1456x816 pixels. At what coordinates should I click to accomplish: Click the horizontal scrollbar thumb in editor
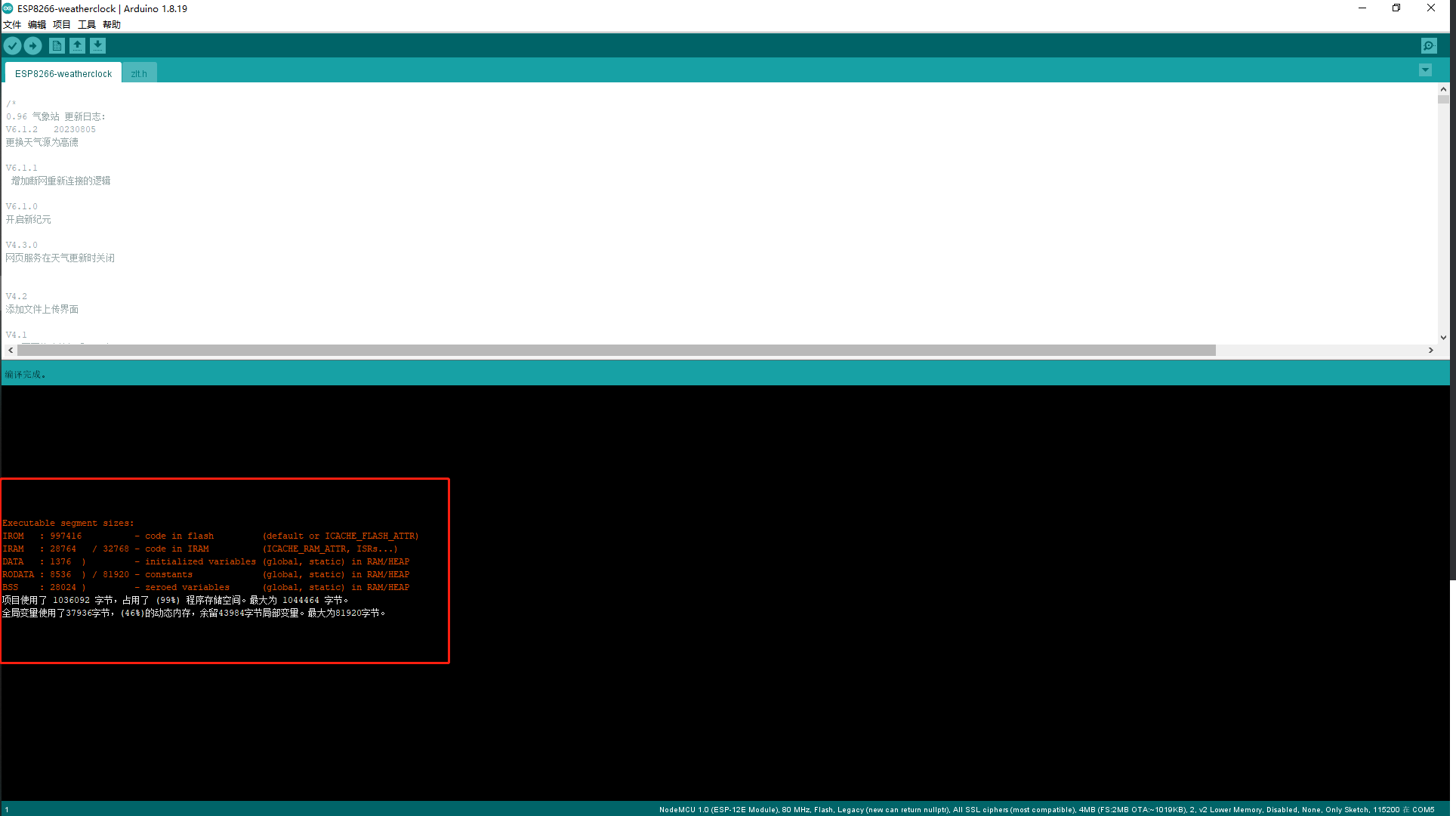(x=615, y=351)
